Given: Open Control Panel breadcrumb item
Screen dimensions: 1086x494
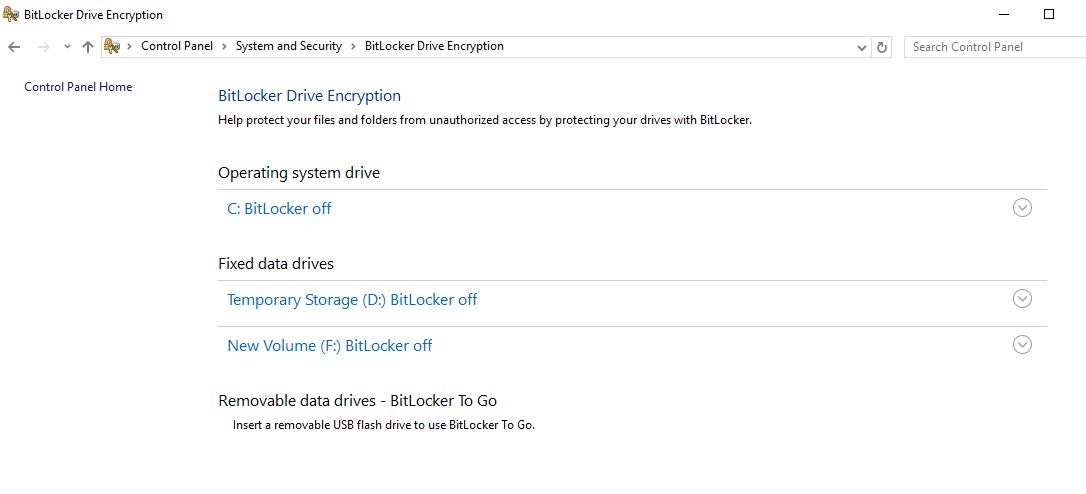Looking at the screenshot, I should point(177,46).
